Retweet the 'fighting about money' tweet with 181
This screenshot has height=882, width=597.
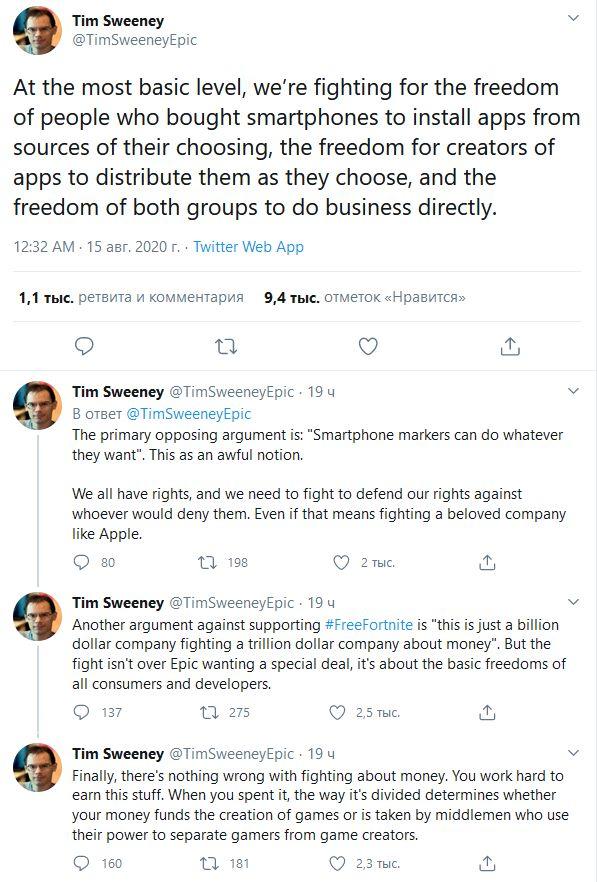click(209, 863)
